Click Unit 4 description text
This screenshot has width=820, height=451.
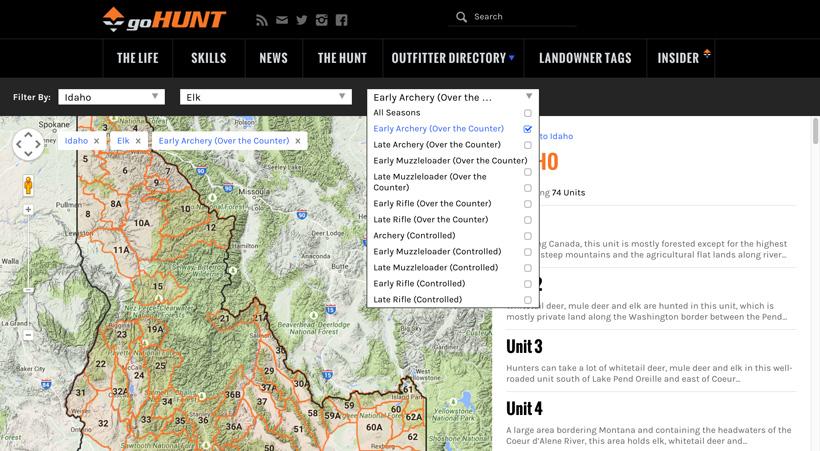pos(648,435)
